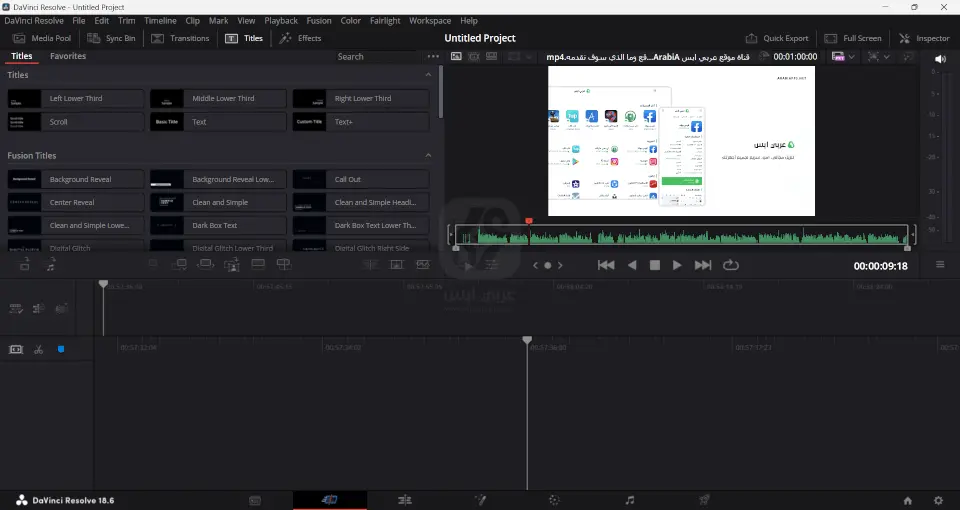
Task: Open the safe area overlay dropdown arrow
Action: tap(887, 56)
